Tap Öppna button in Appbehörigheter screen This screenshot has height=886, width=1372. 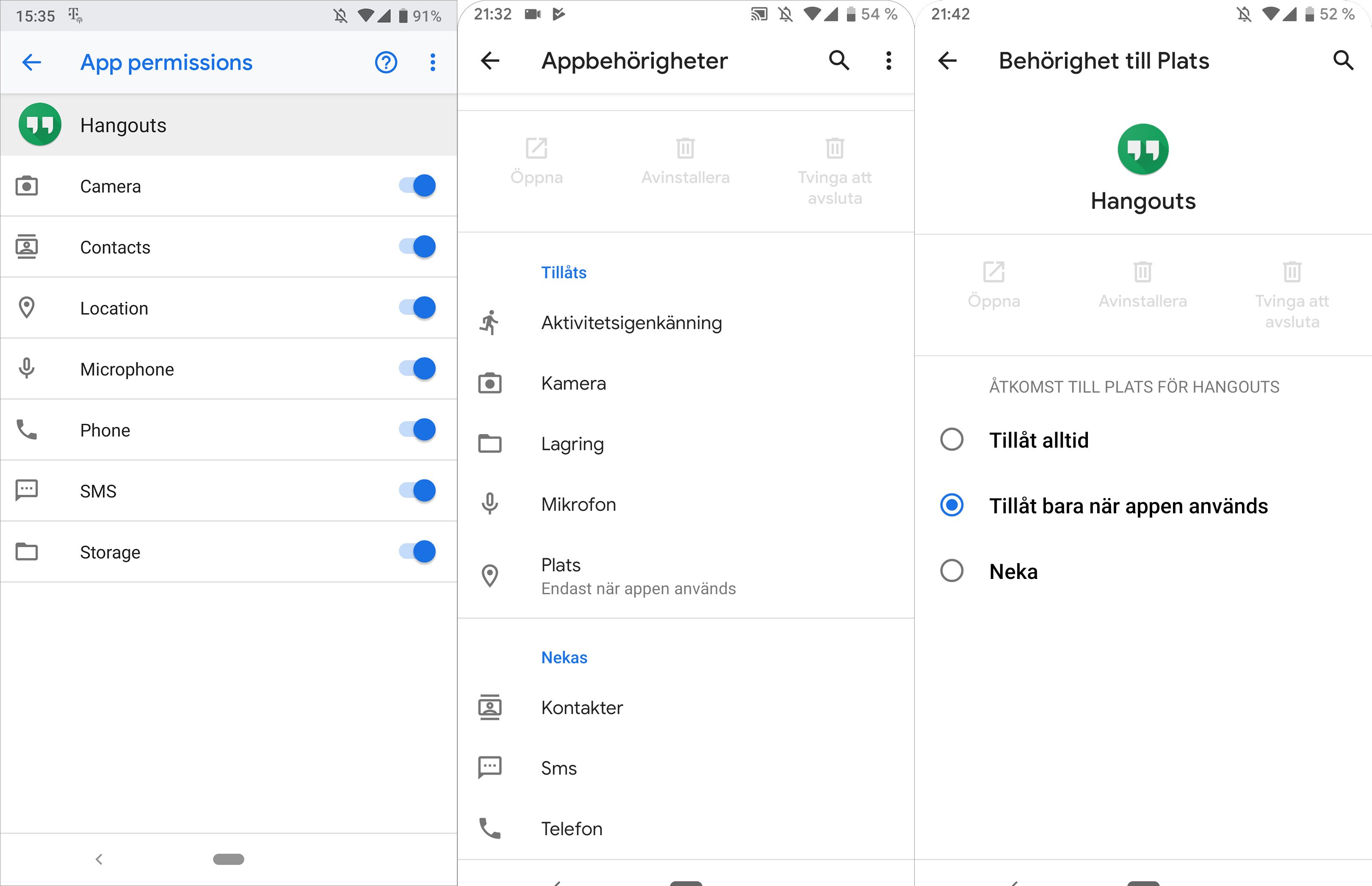536,161
